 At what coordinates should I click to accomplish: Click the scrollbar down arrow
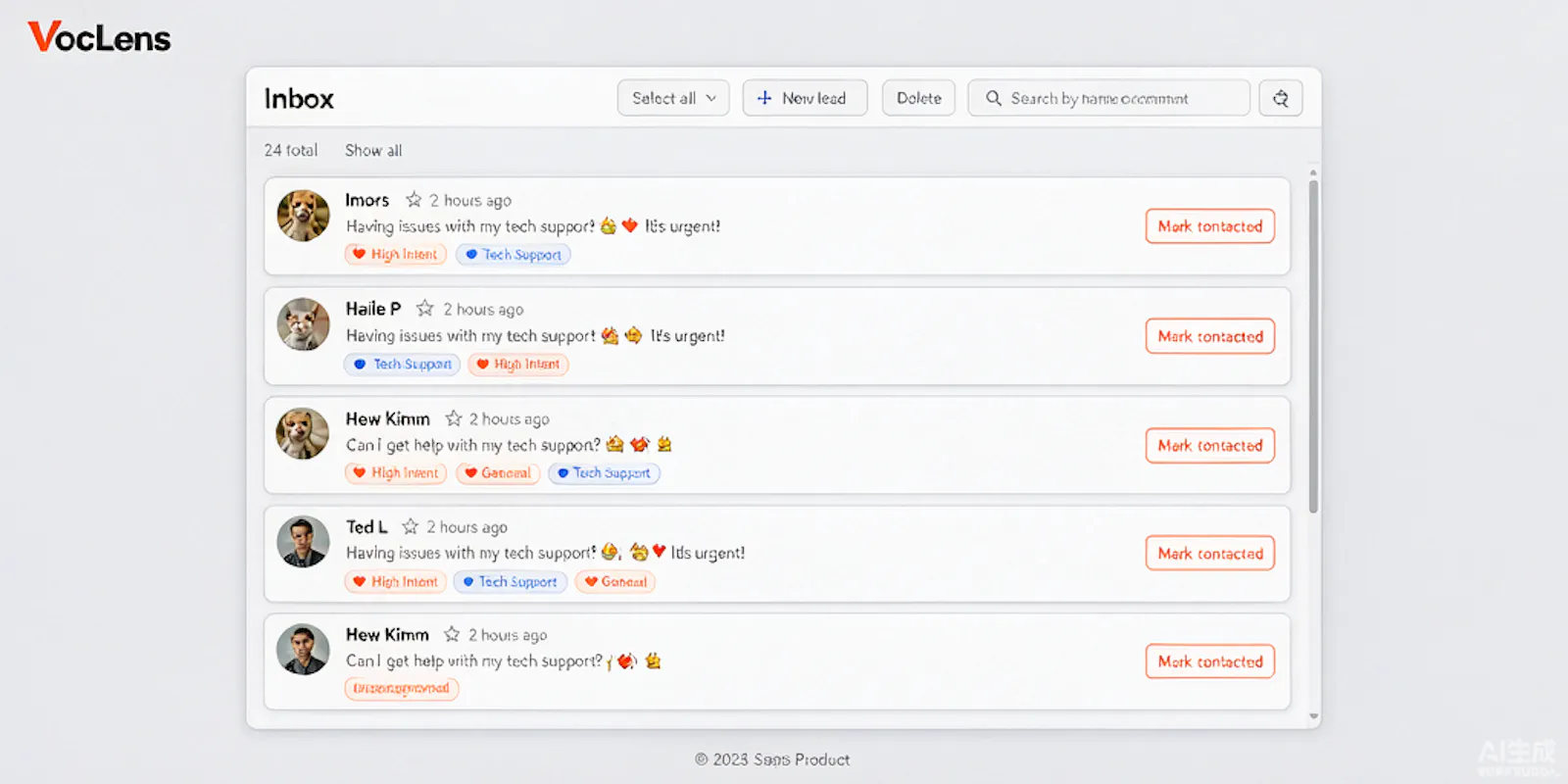coord(1314,716)
